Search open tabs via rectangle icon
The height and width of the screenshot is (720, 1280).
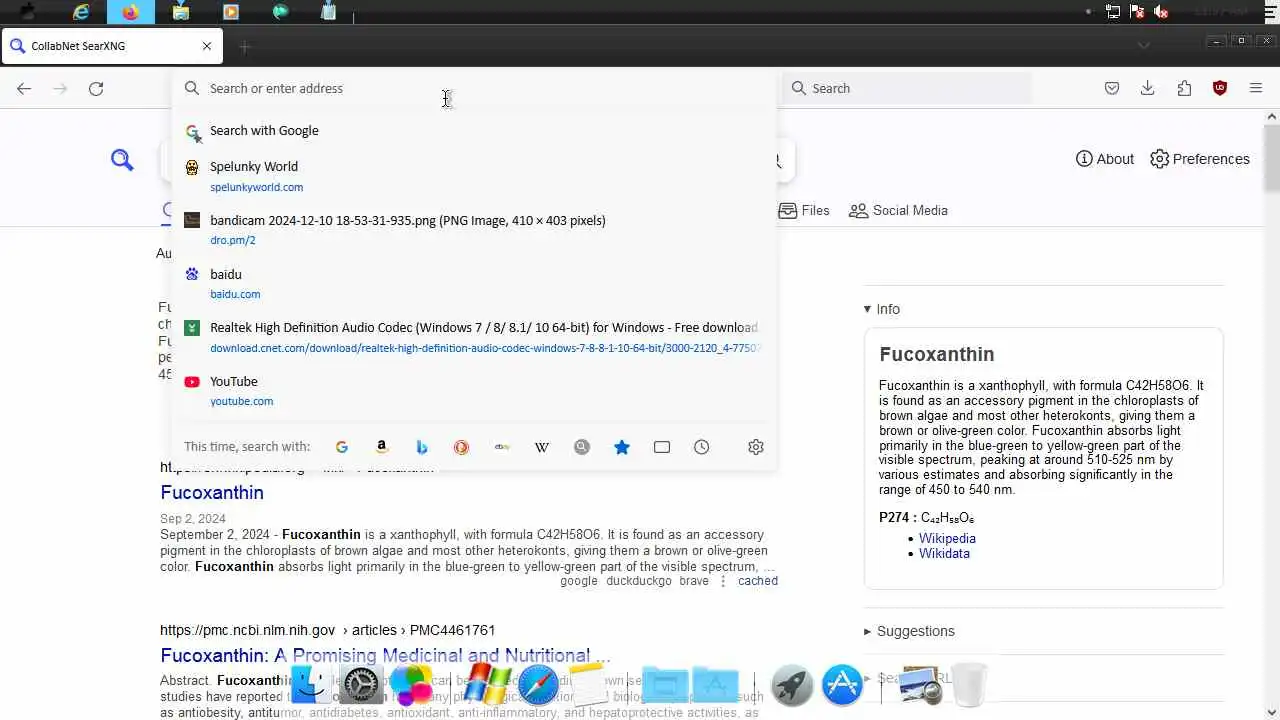coord(662,447)
